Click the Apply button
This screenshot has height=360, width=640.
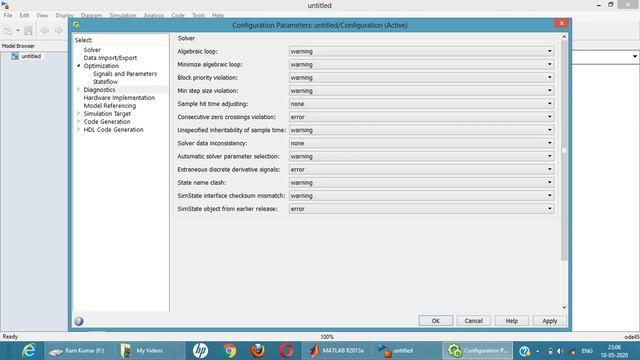click(x=549, y=321)
